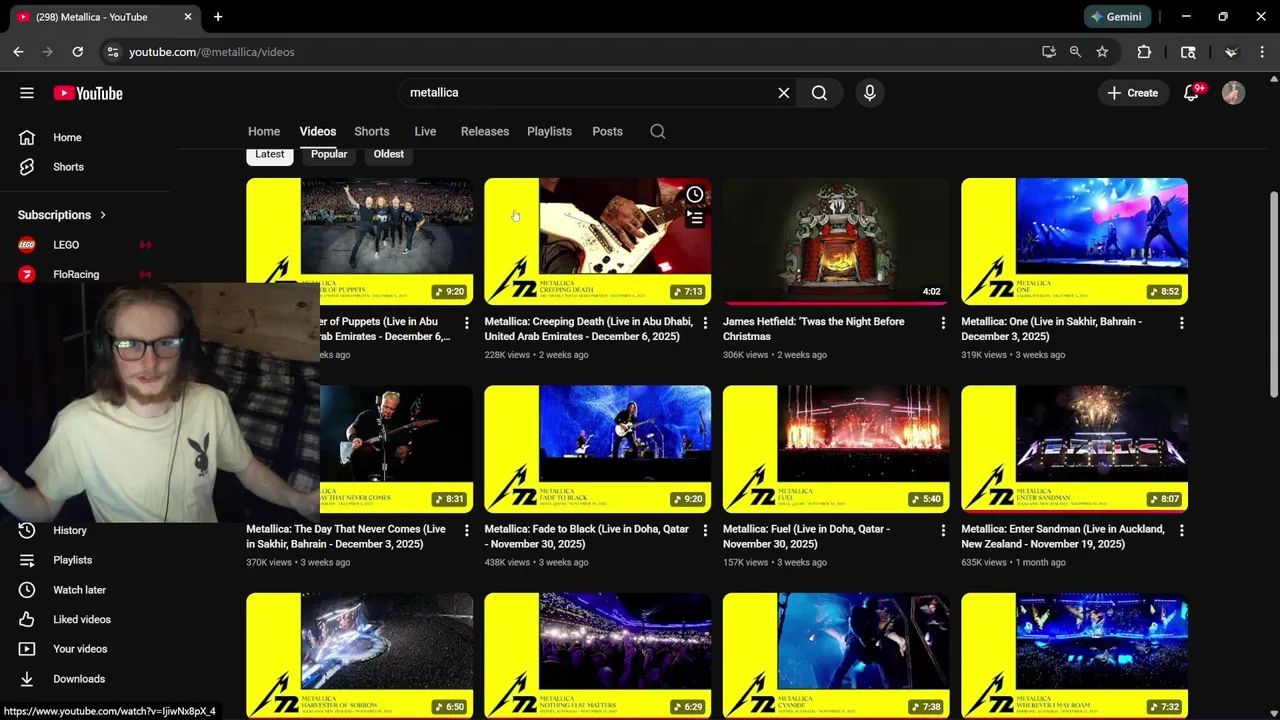Open the One Live in Sakhir thumbnail
Image resolution: width=1280 pixels, height=720 pixels.
pos(1075,241)
